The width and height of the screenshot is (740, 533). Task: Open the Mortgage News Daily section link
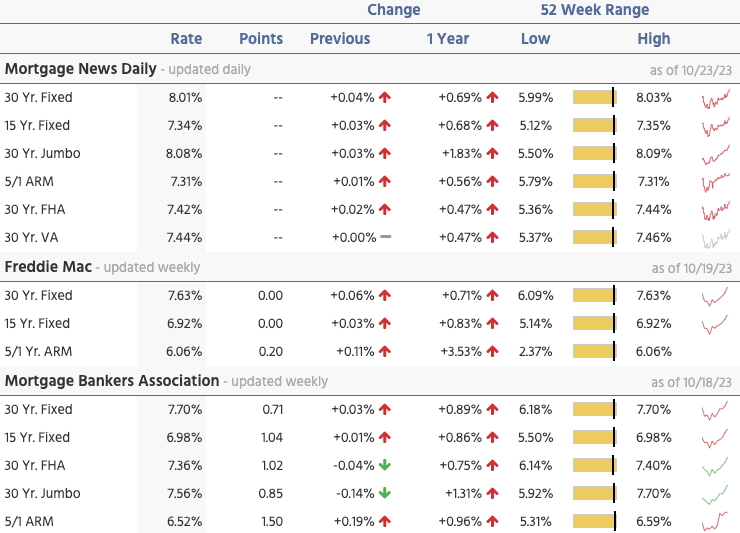point(81,69)
